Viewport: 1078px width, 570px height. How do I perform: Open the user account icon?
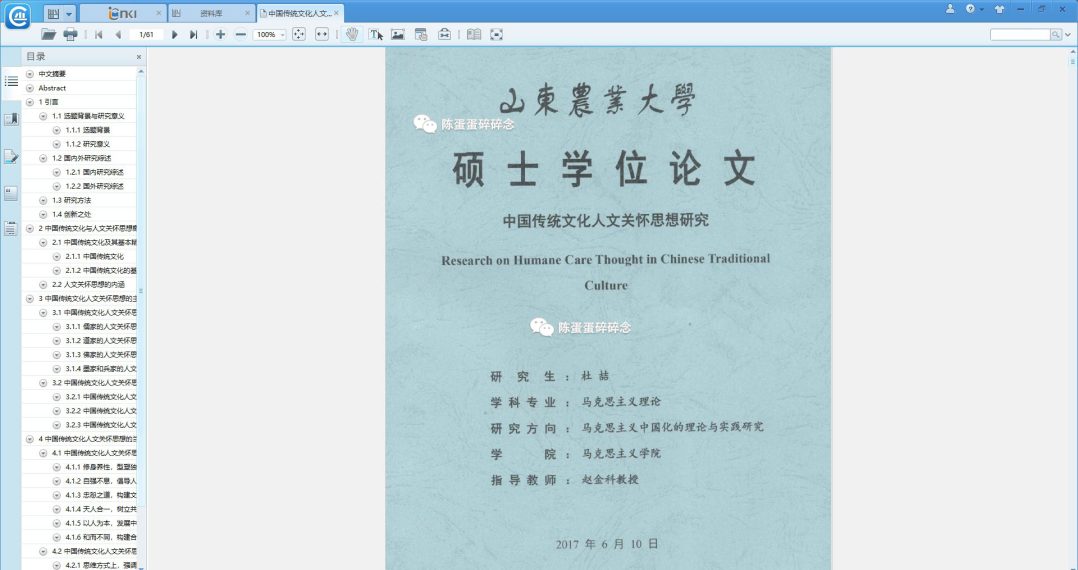point(950,9)
